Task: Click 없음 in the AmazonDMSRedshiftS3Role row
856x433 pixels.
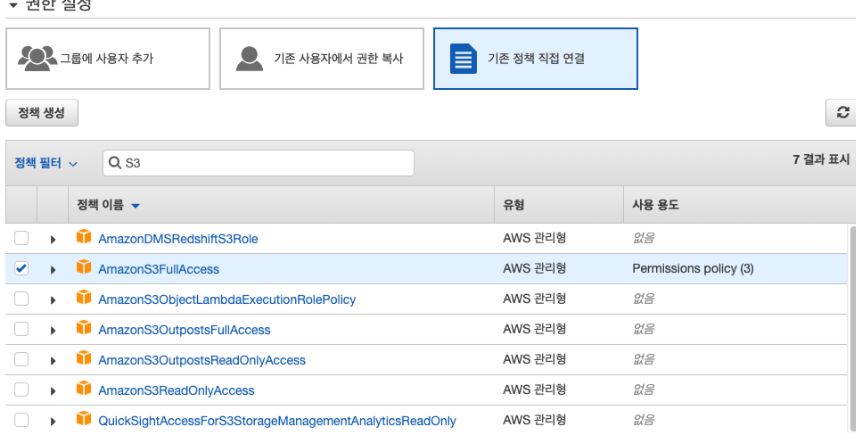Action: [643, 238]
